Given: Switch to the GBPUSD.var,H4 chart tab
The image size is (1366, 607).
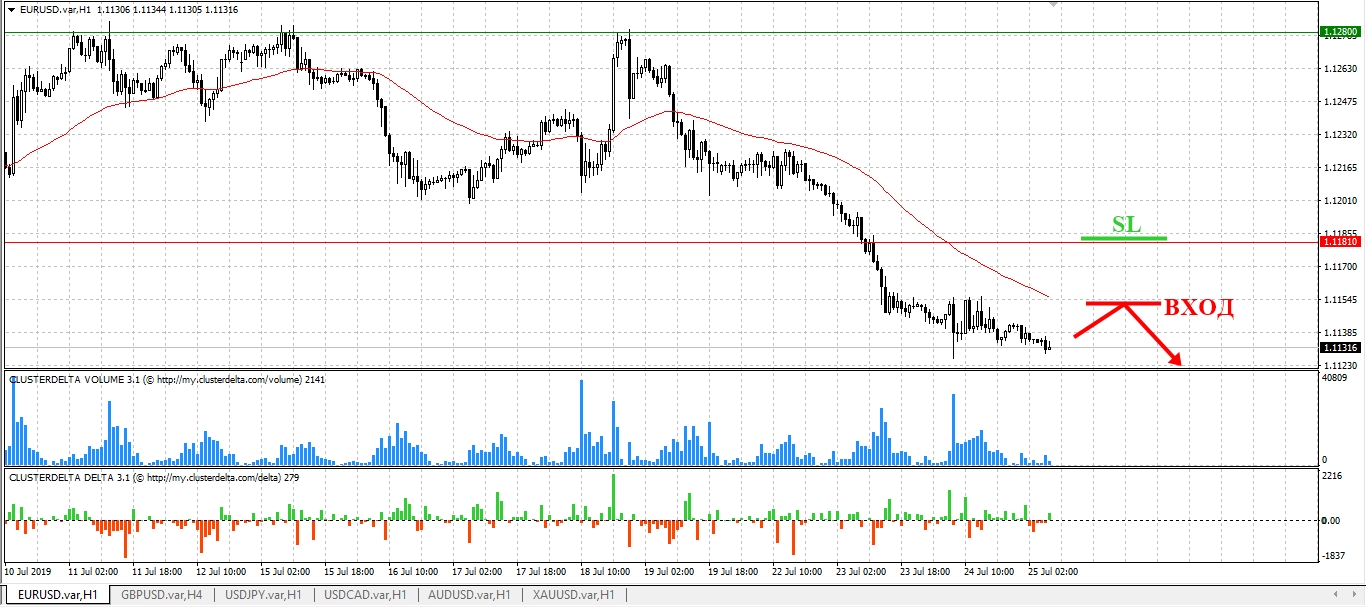Looking at the screenshot, I should [x=161, y=595].
